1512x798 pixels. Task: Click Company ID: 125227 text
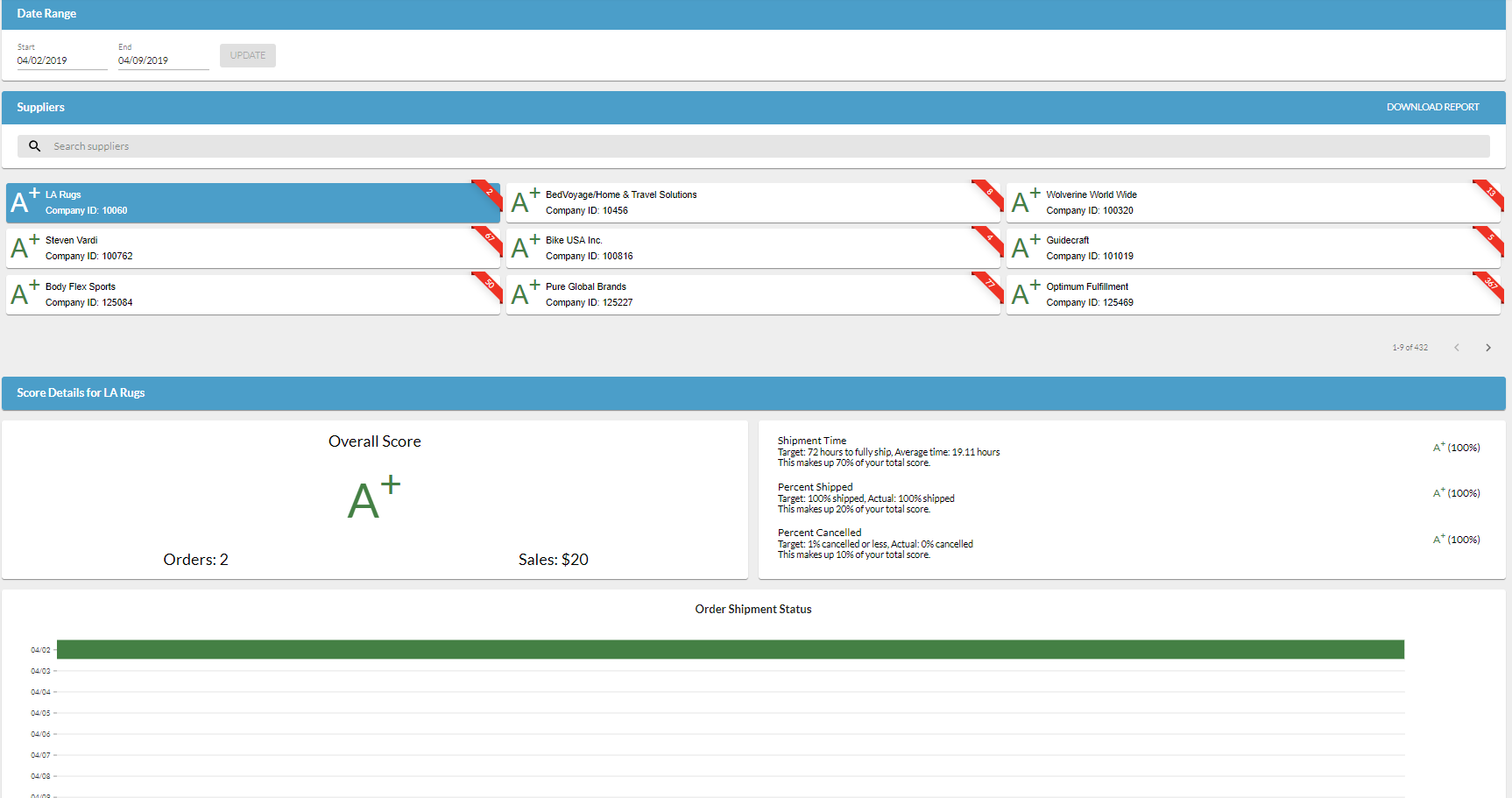tap(590, 302)
